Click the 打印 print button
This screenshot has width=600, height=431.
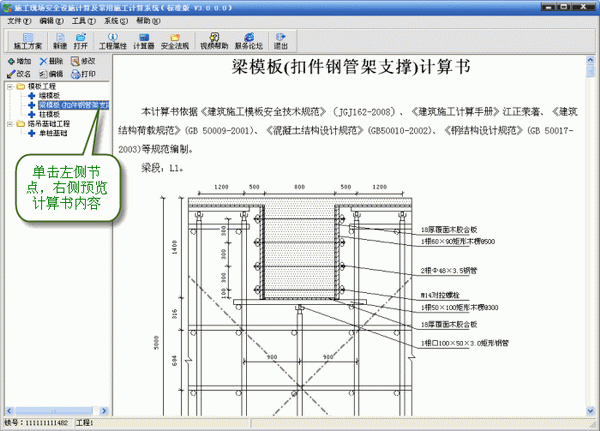pyautogui.click(x=82, y=74)
